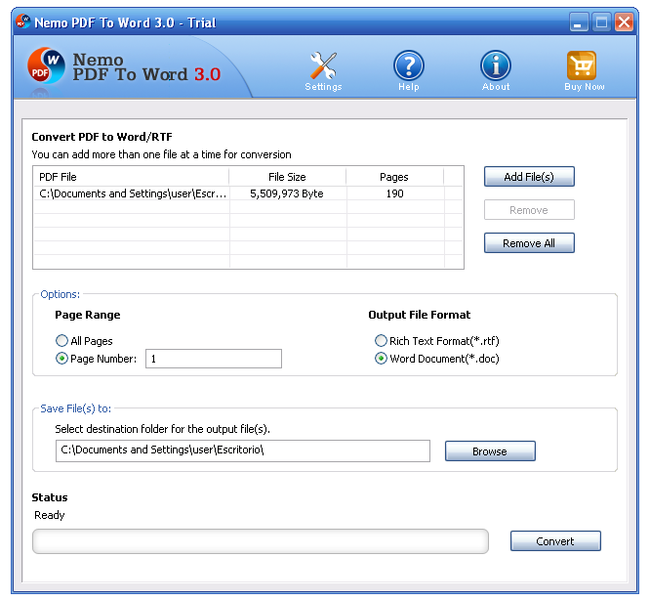The width and height of the screenshot is (650, 600).
Task: Click the Ready status text
Action: pos(49,515)
